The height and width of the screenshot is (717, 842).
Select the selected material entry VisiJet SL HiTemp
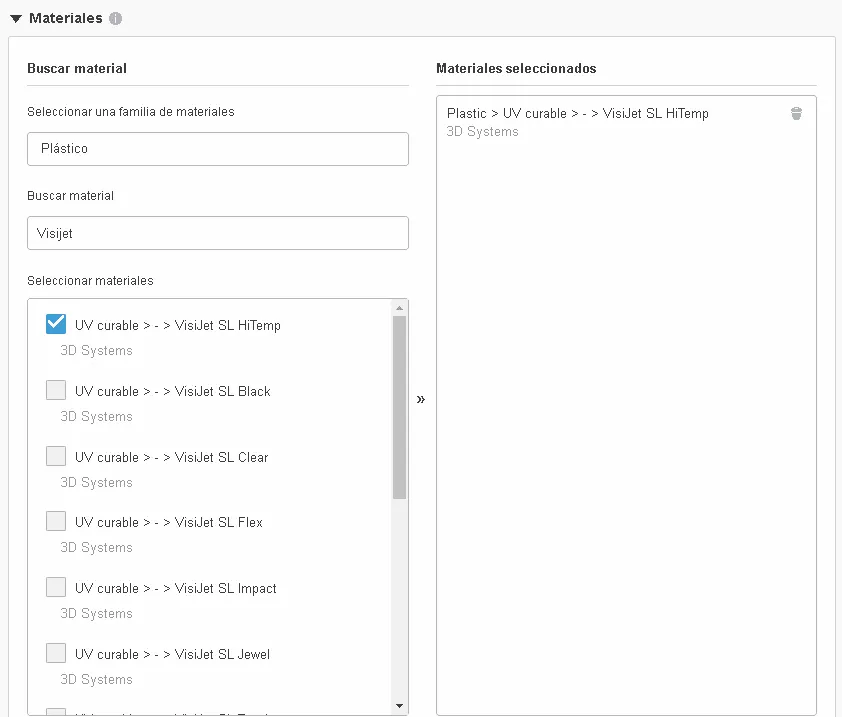pyautogui.click(x=577, y=114)
